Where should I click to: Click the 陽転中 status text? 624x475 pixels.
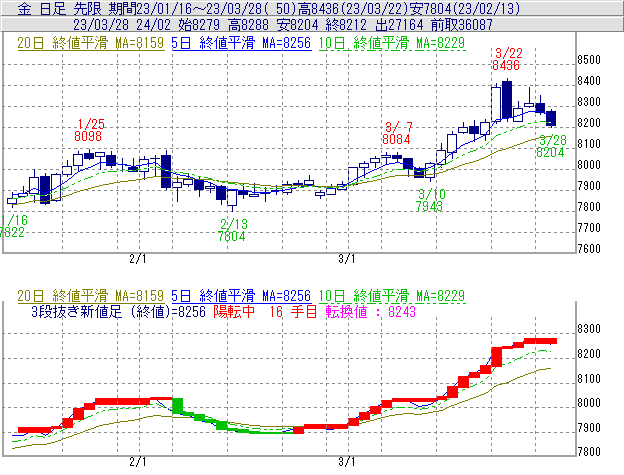click(x=236, y=311)
